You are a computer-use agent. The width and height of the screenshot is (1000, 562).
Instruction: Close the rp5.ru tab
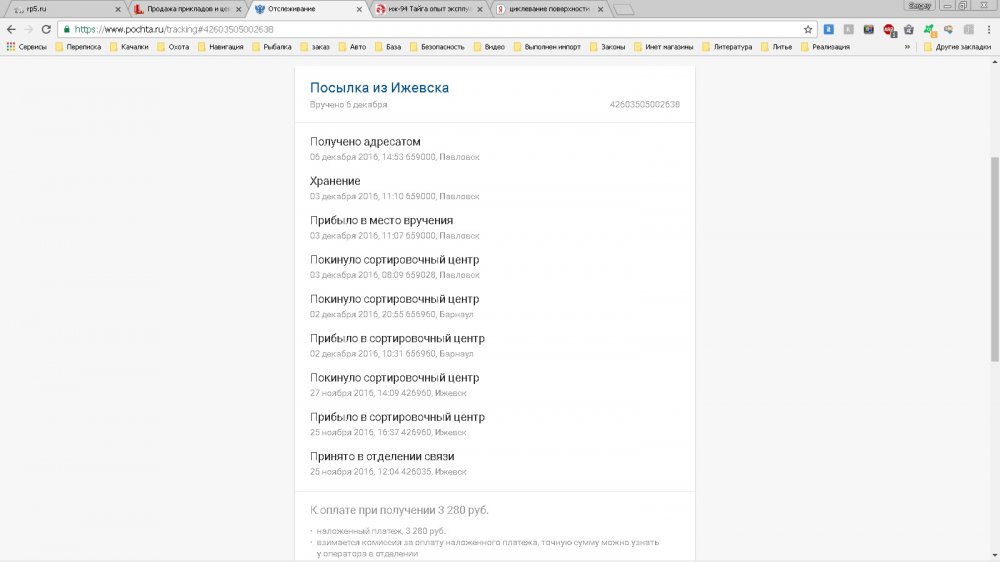coord(118,9)
